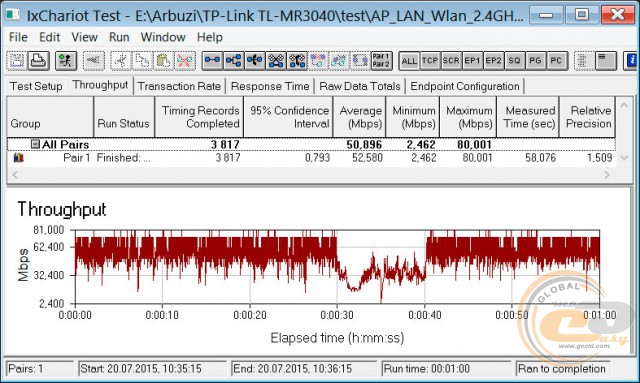Image resolution: width=640 pixels, height=383 pixels.
Task: Click the Run test icon
Action: point(65,61)
